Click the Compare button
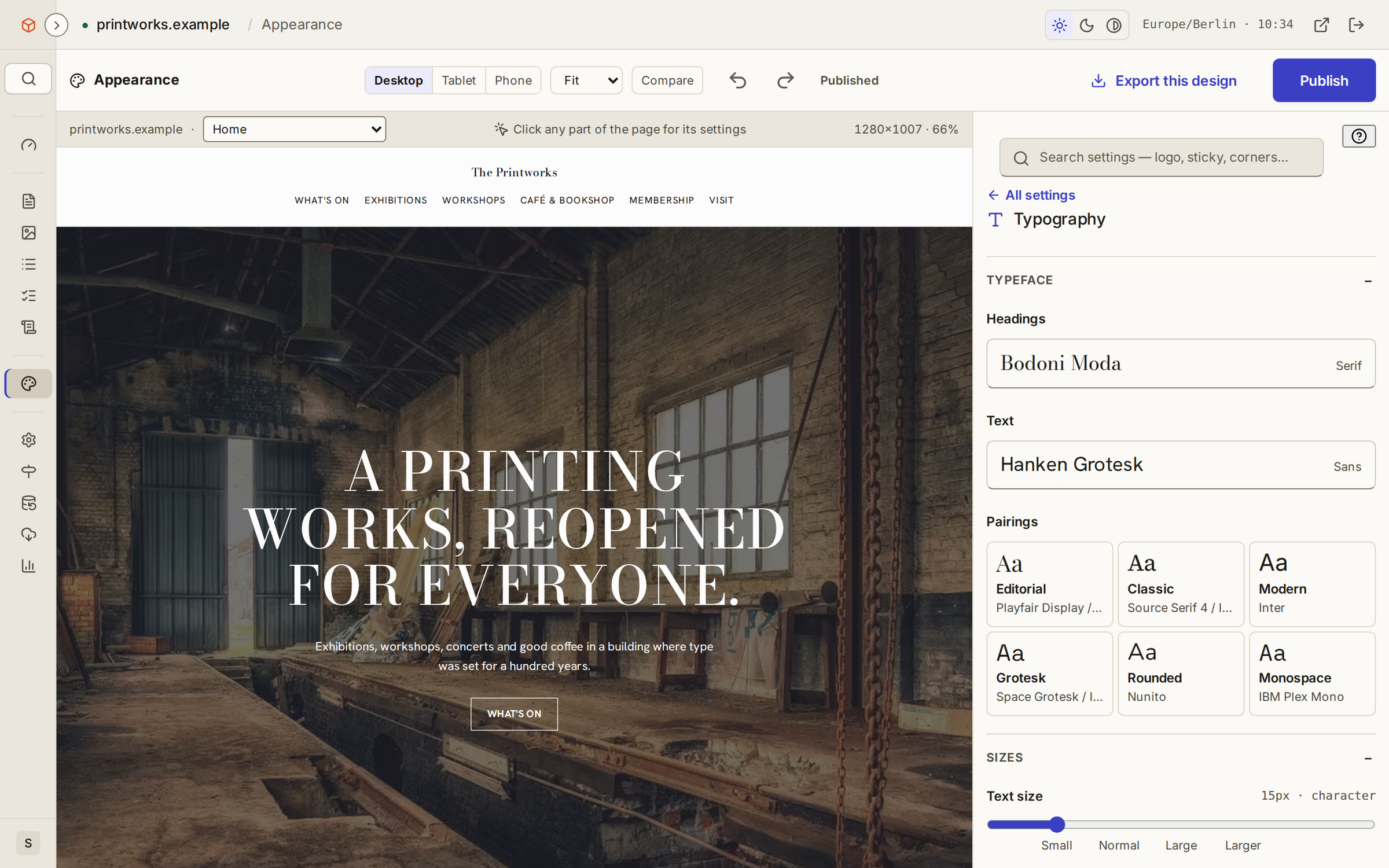 click(x=667, y=80)
